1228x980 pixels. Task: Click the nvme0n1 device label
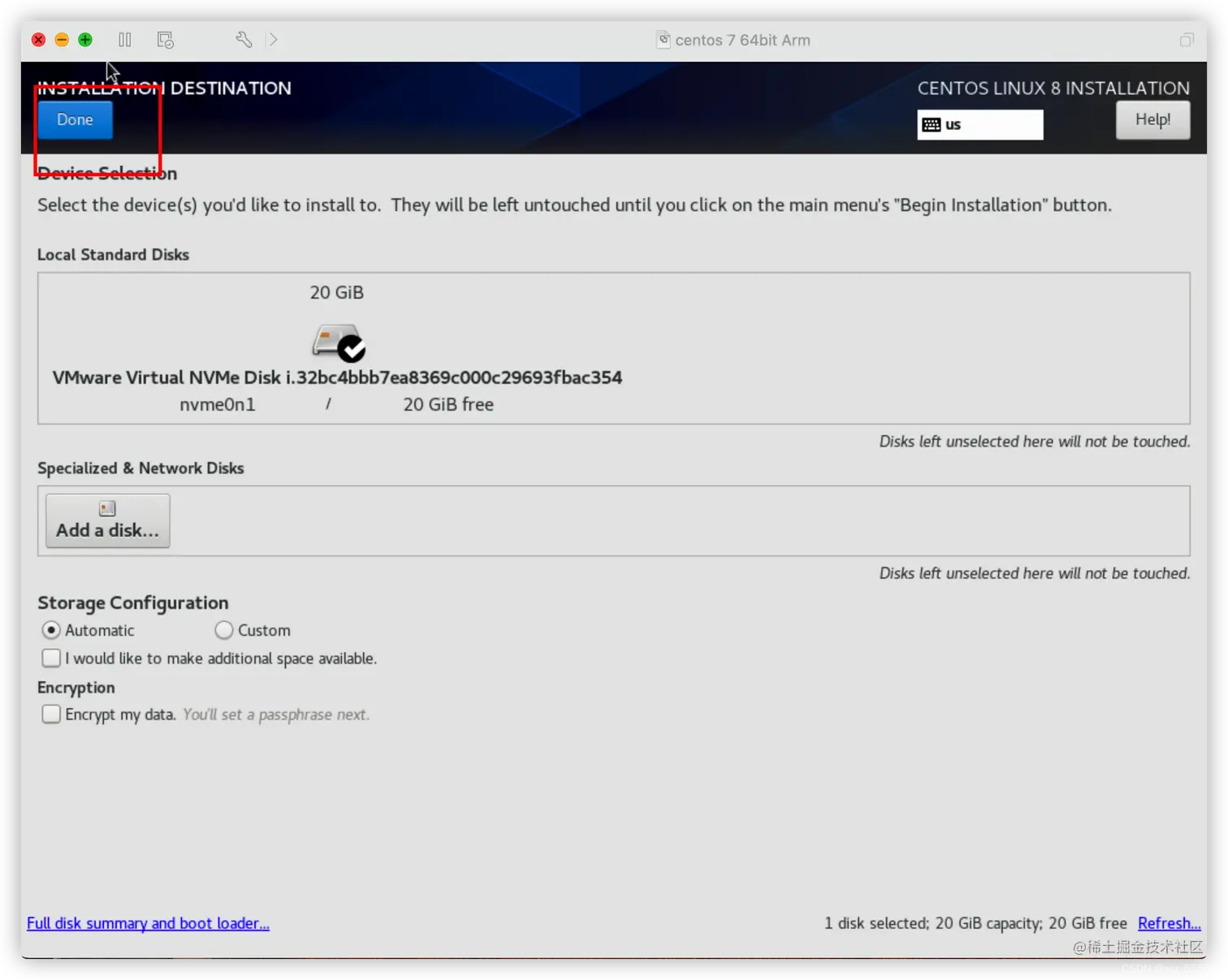218,404
